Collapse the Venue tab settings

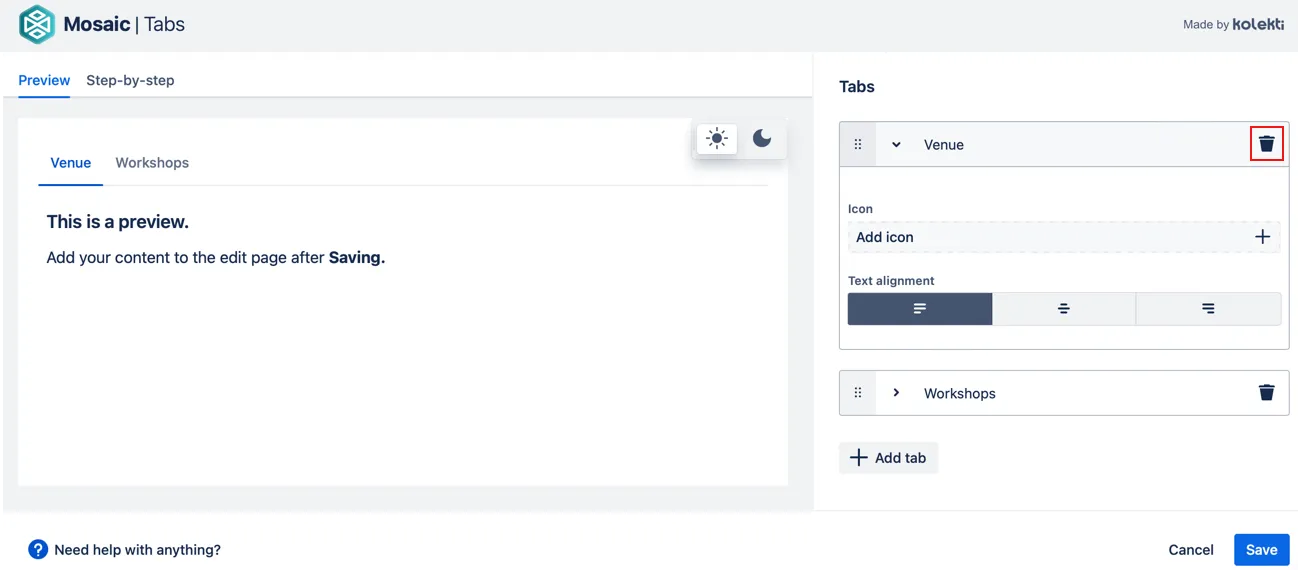tap(896, 144)
